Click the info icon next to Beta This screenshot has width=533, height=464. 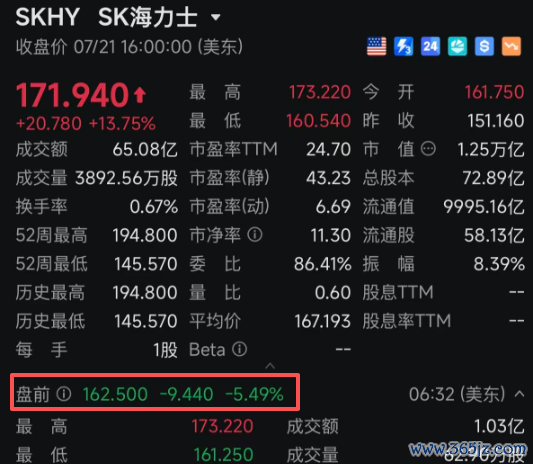click(x=240, y=349)
